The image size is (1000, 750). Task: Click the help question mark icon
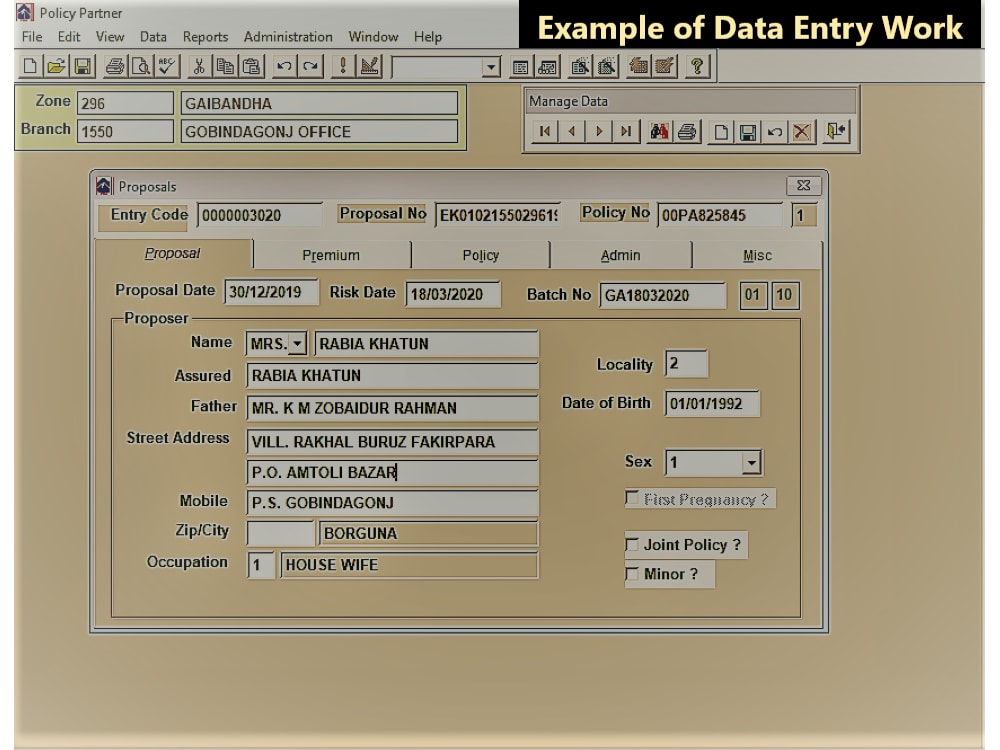(x=697, y=66)
